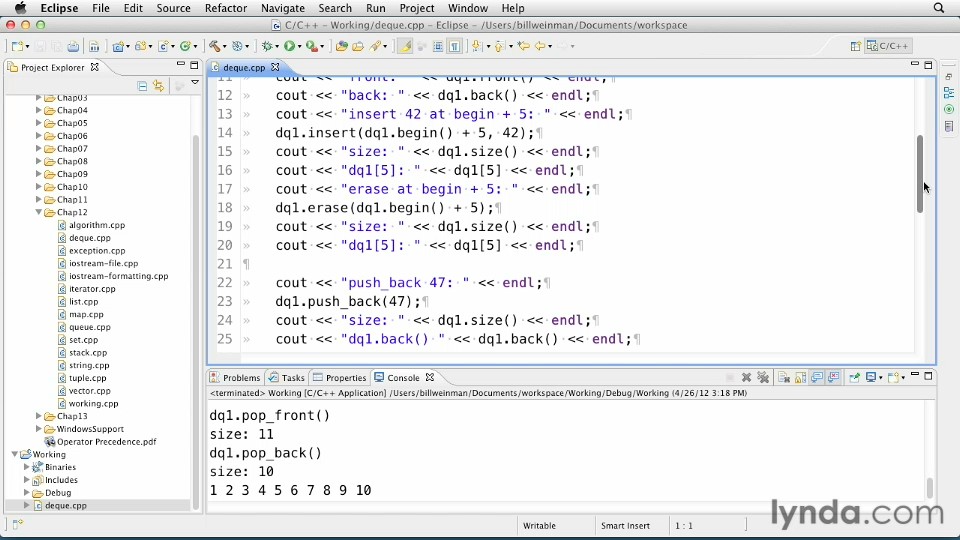This screenshot has height=540, width=960.
Task: Open the Project menu
Action: pos(416,8)
